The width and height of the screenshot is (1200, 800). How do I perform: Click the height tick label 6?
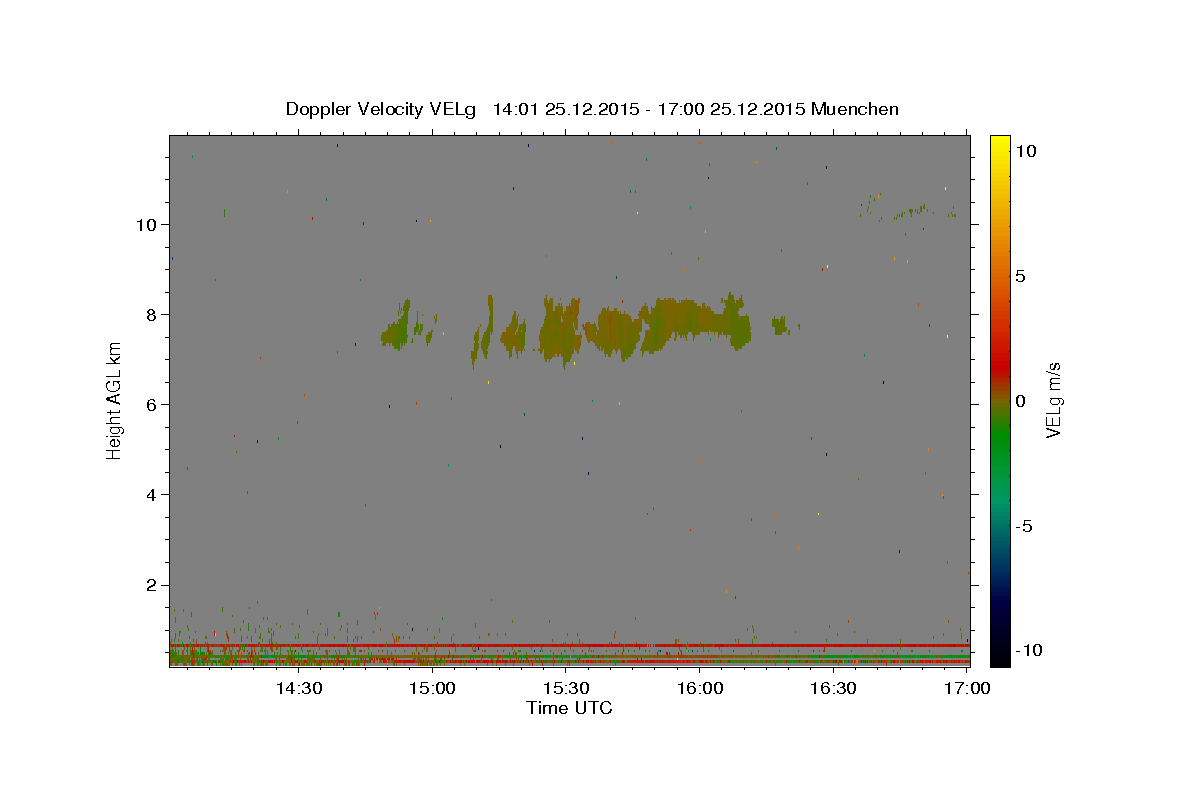click(153, 404)
